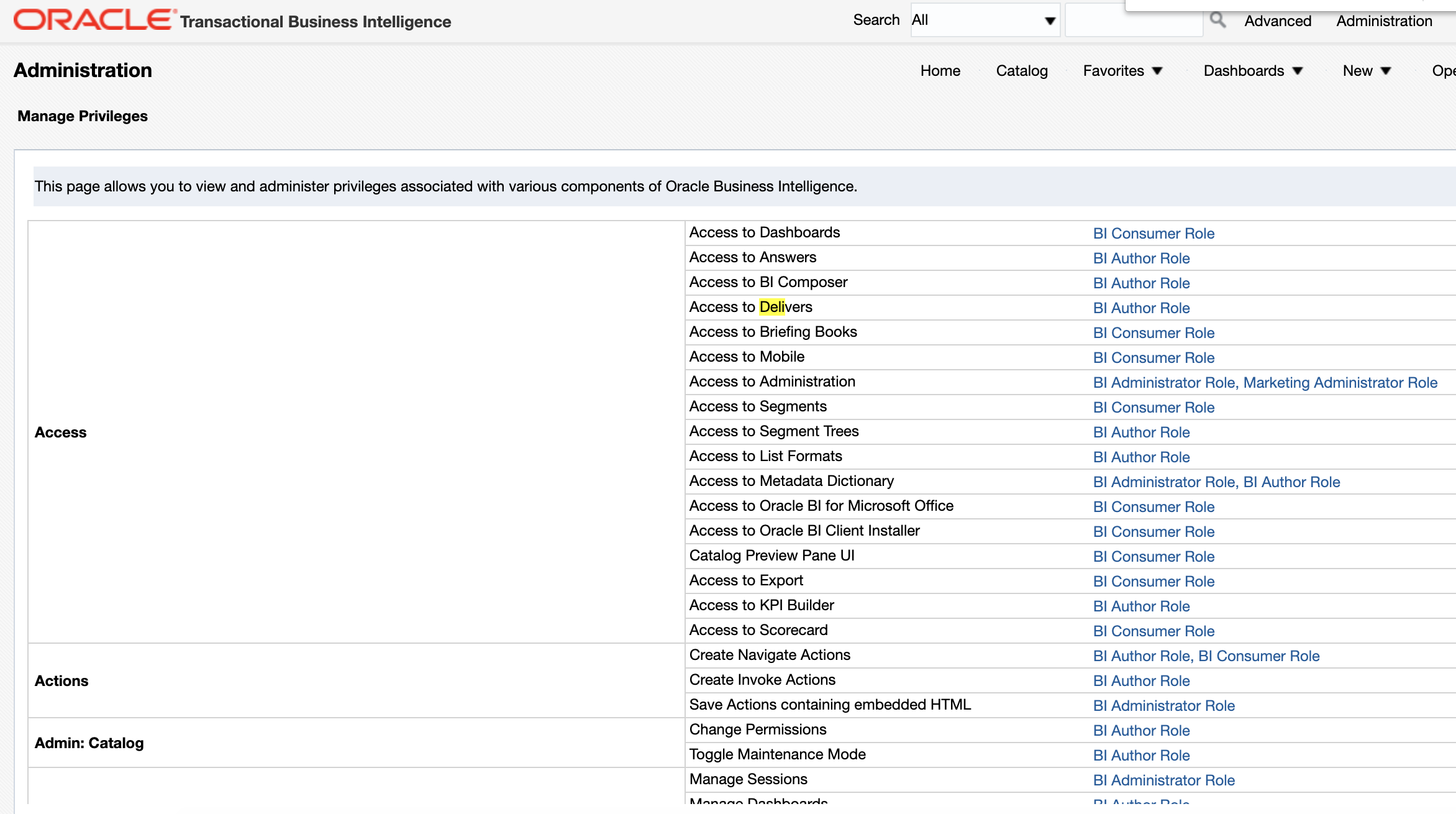Open BI Author Role for Access to BI Composer
Viewport: 1456px width, 814px height.
click(1141, 283)
